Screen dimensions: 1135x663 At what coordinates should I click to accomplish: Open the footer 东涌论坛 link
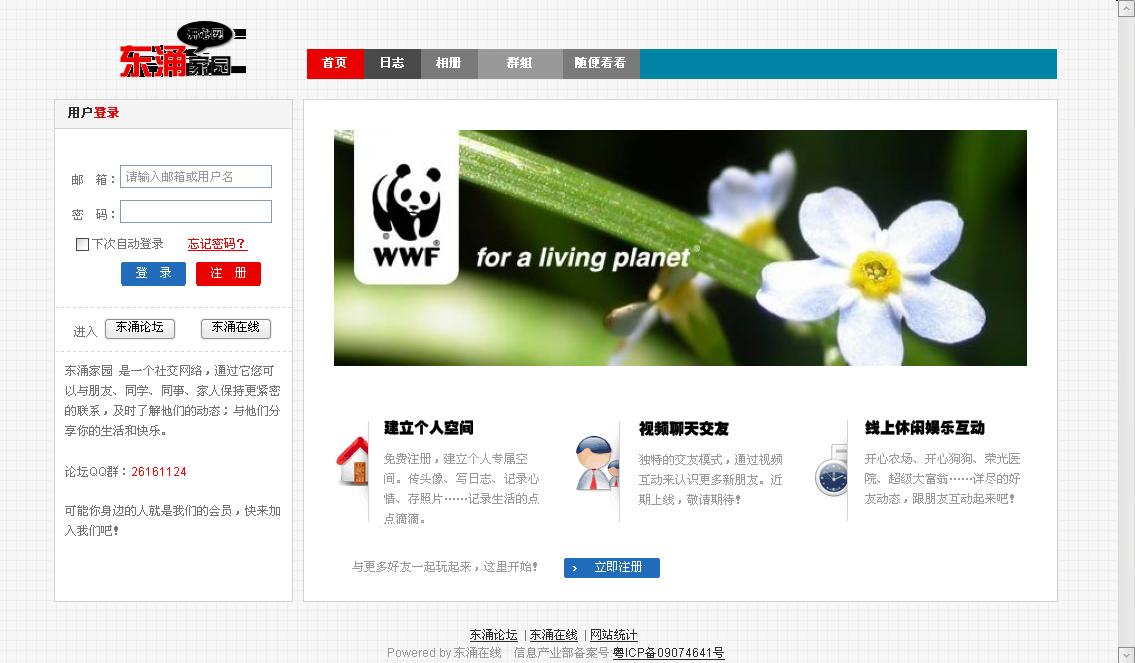[494, 635]
